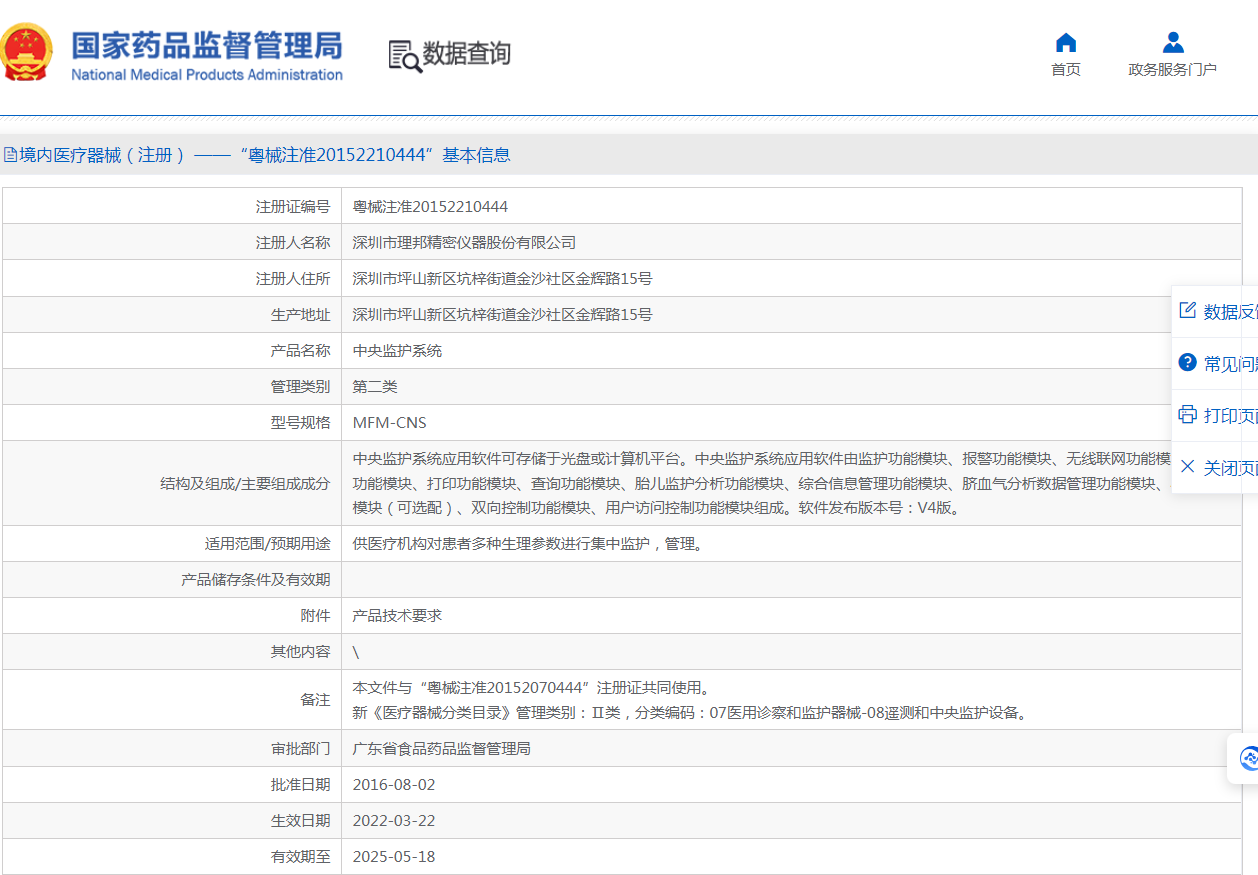Select the 打印页面 side panel entry
The width and height of the screenshot is (1258, 875).
point(1215,416)
